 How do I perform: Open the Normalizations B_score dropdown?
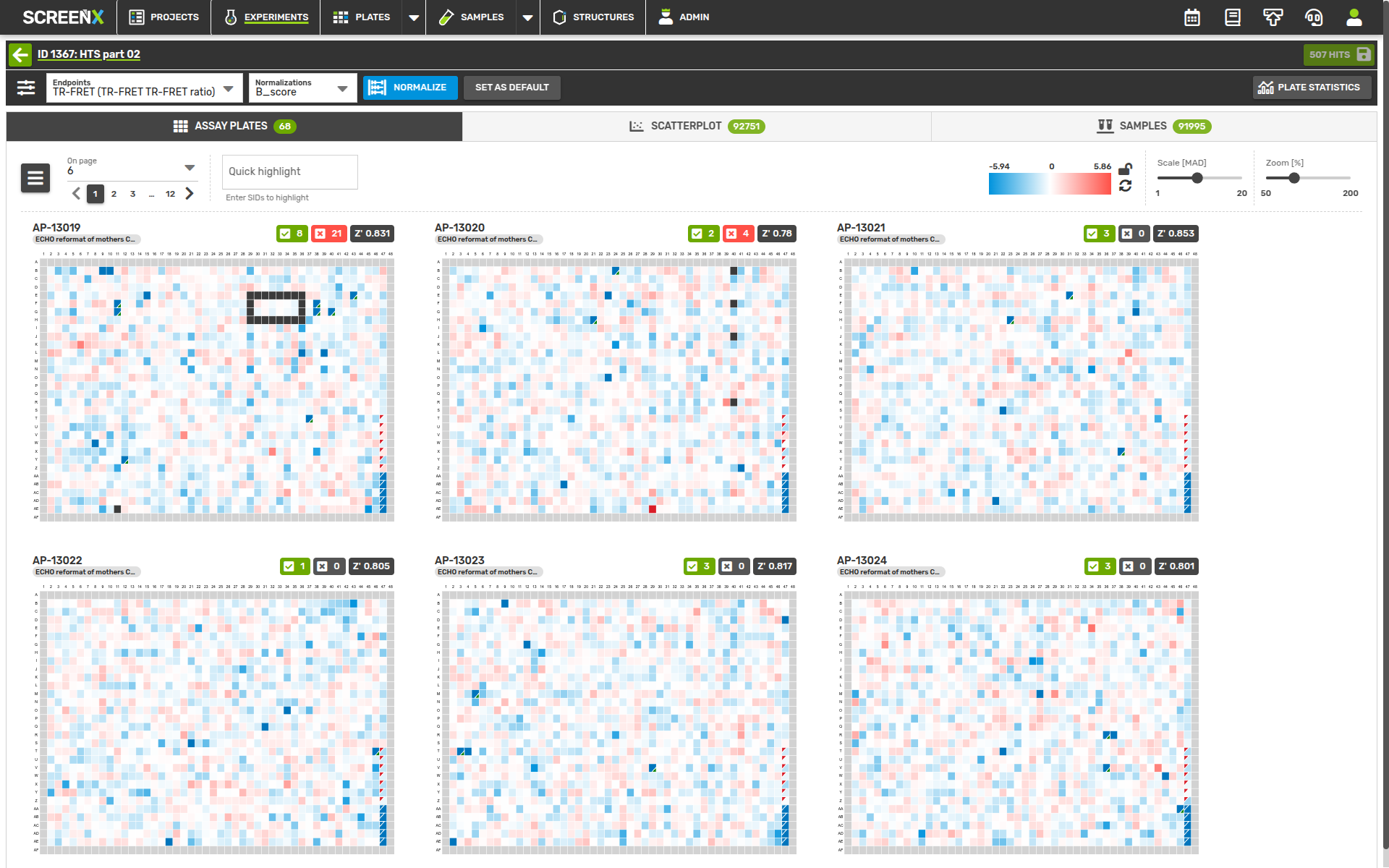(302, 88)
